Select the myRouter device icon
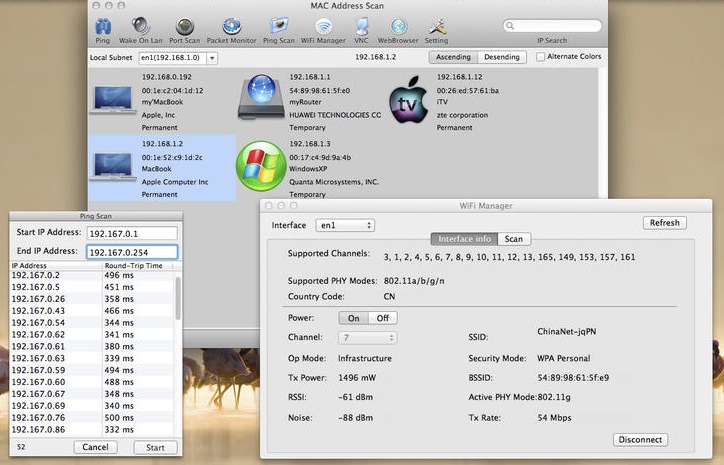The image size is (724, 465). tap(261, 97)
